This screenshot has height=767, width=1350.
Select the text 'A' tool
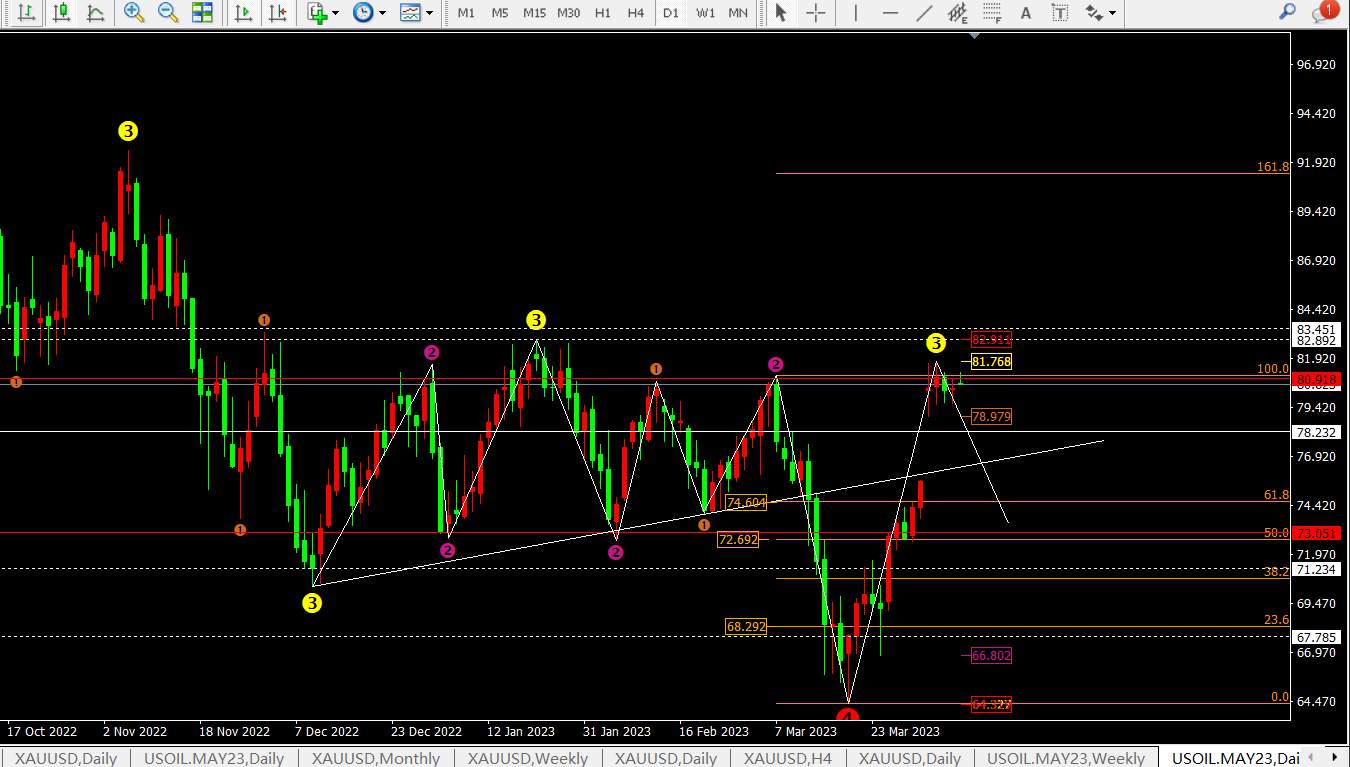(x=1025, y=13)
